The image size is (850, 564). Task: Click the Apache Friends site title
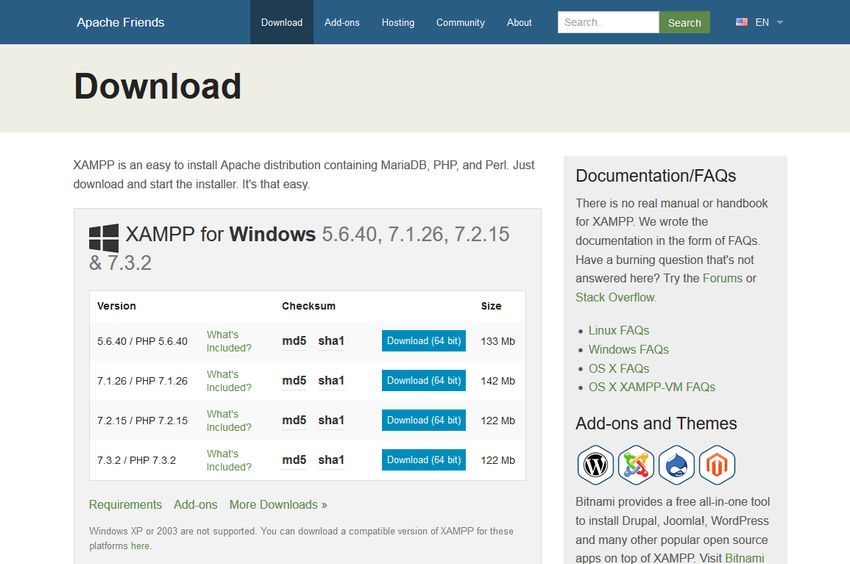(x=120, y=22)
